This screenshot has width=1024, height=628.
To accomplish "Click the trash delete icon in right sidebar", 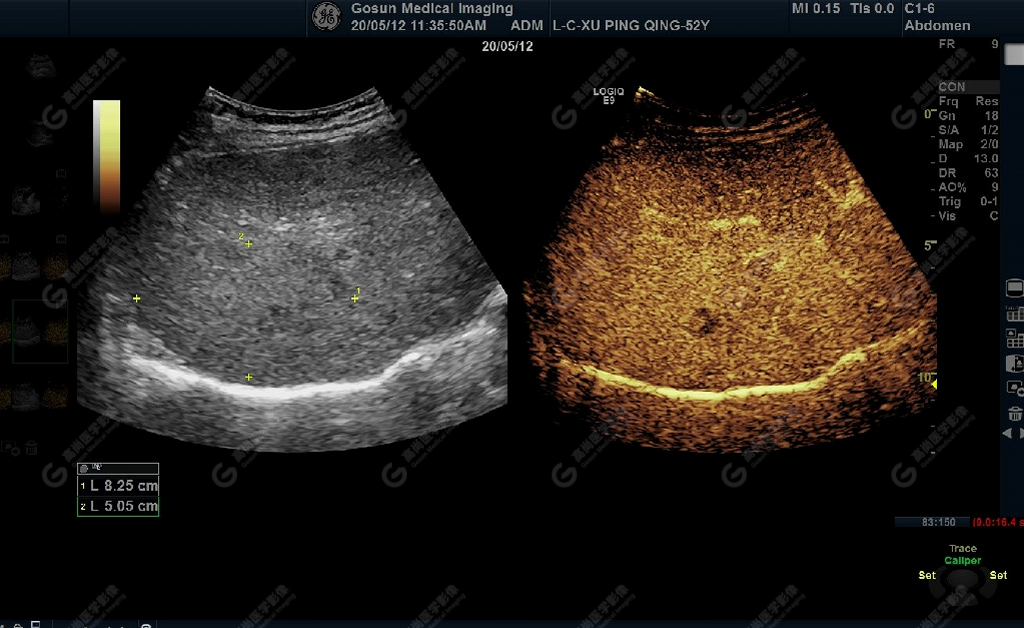I will click(x=1014, y=414).
